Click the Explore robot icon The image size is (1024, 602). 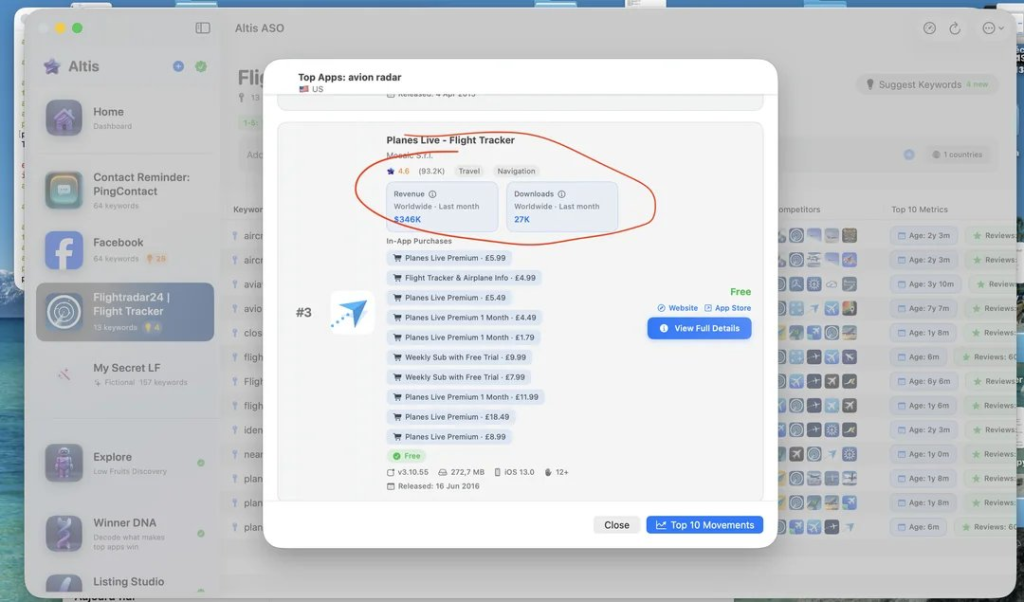click(x=64, y=463)
